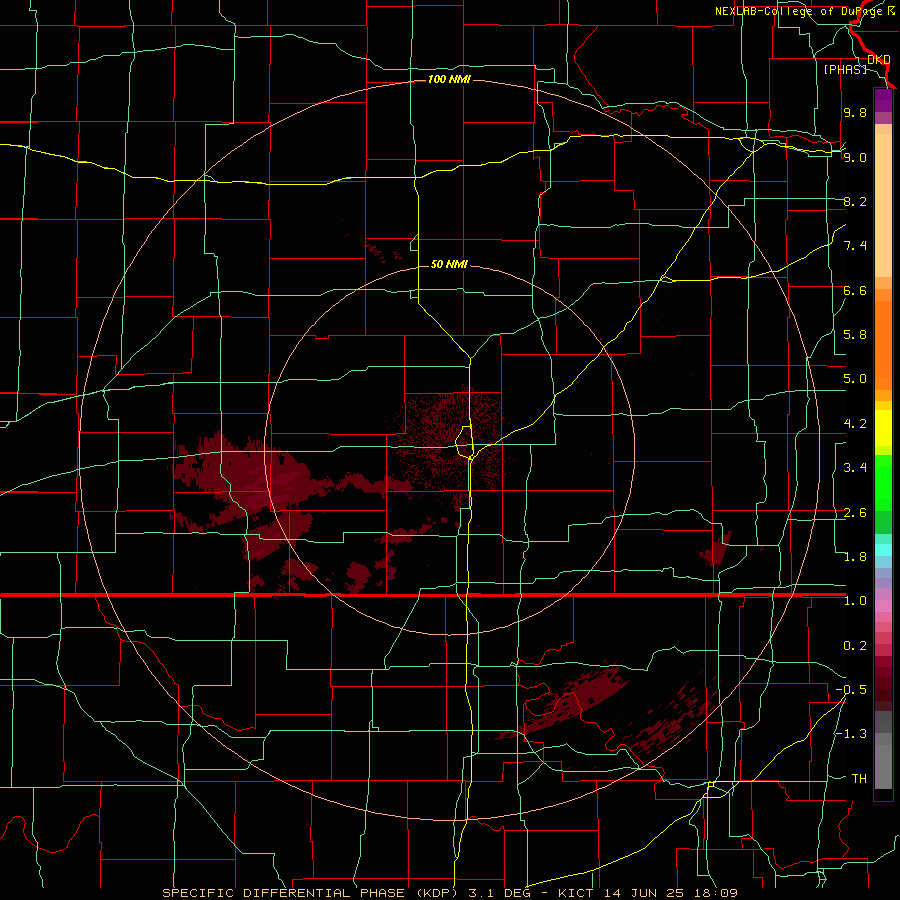Click the cyan segment of the color bar

pyautogui.click(x=883, y=550)
